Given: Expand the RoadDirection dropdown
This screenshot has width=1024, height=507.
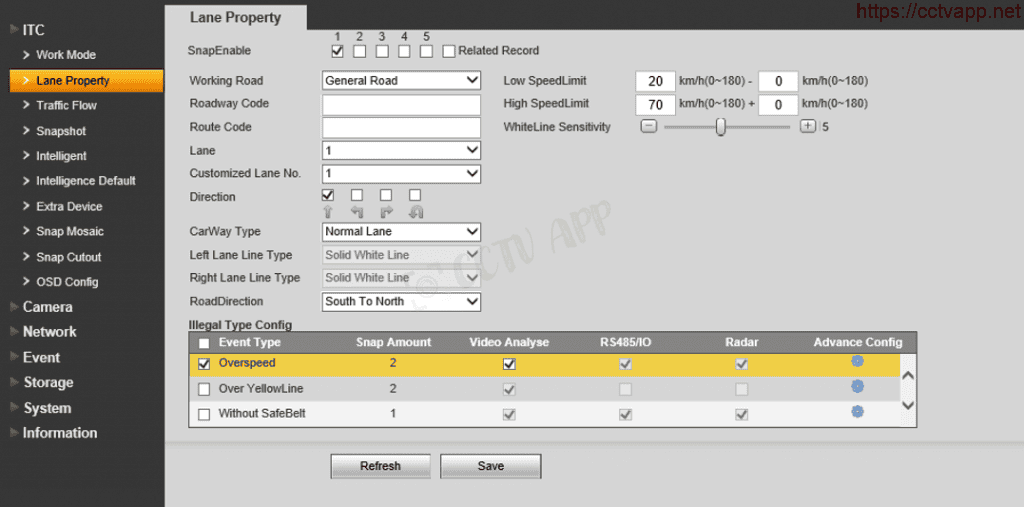Looking at the screenshot, I should coord(401,301).
